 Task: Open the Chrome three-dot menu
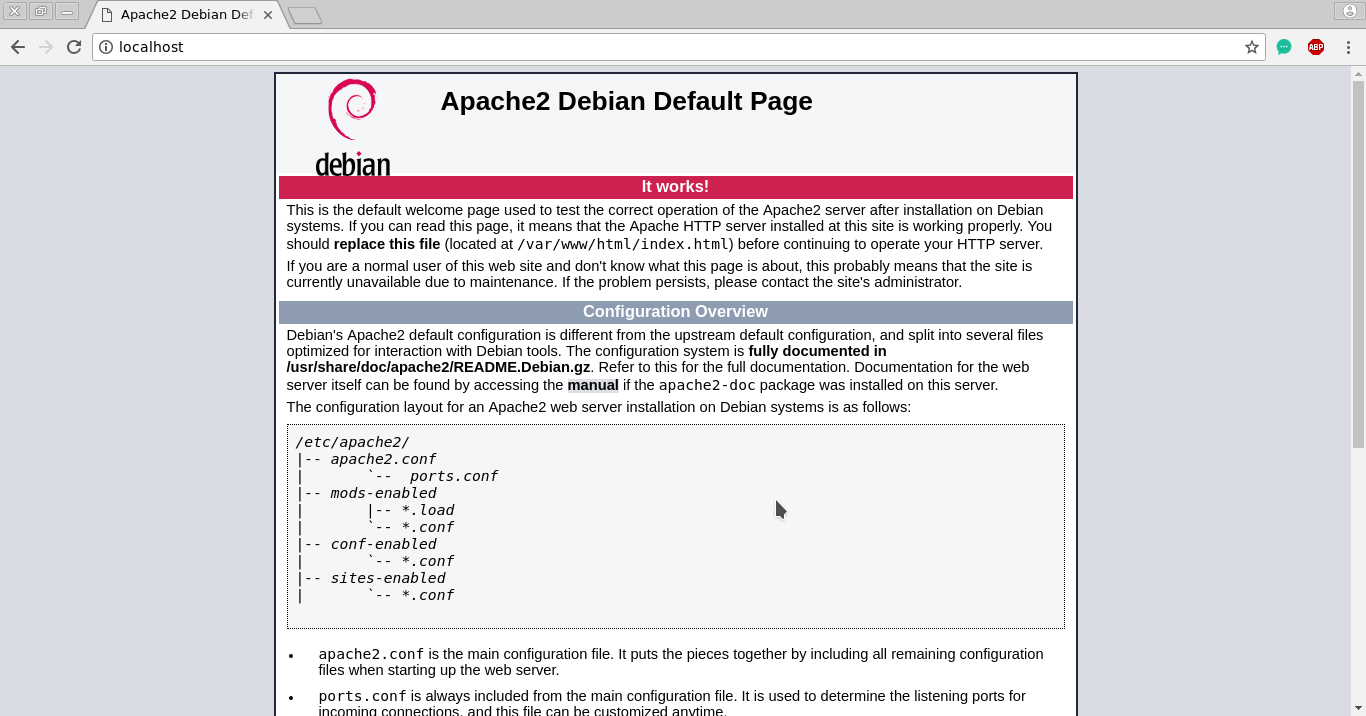tap(1348, 47)
